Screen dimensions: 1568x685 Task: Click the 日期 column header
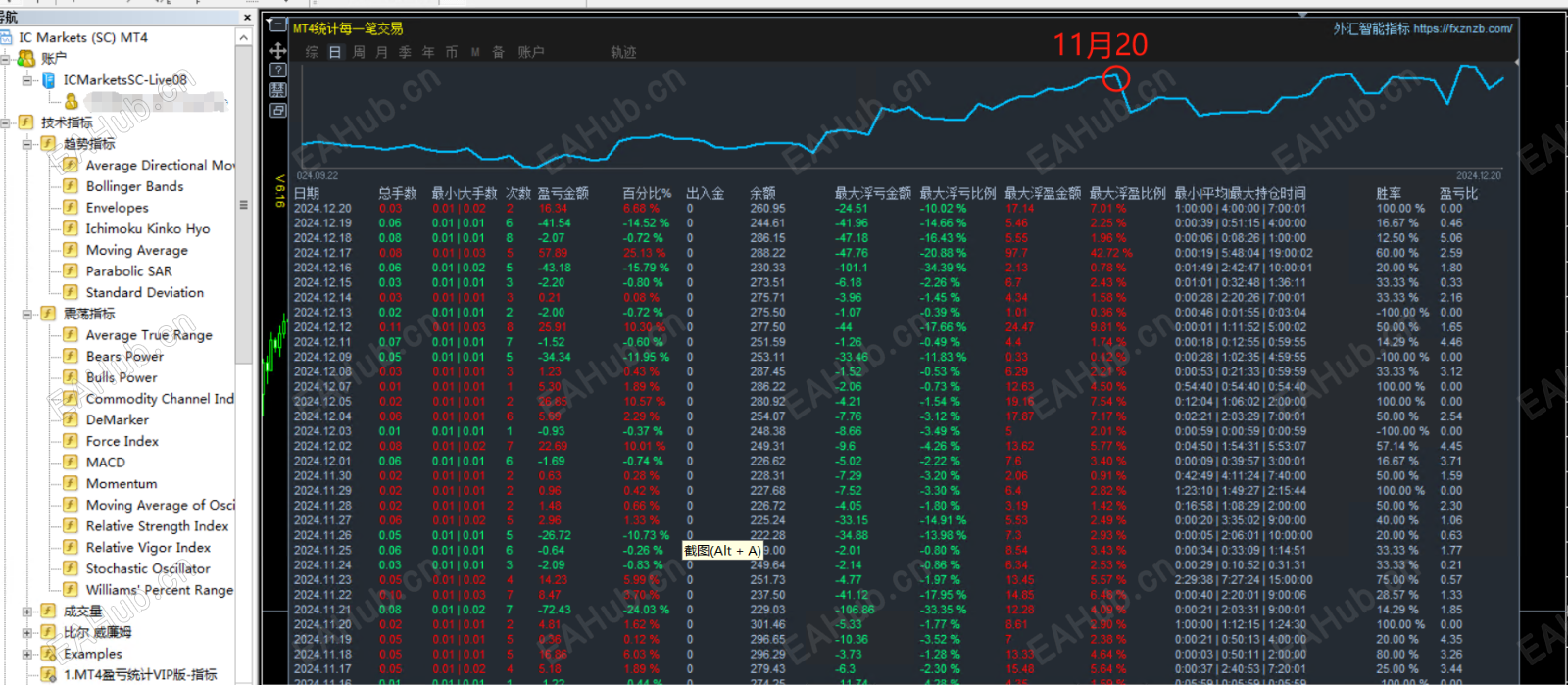(x=307, y=193)
